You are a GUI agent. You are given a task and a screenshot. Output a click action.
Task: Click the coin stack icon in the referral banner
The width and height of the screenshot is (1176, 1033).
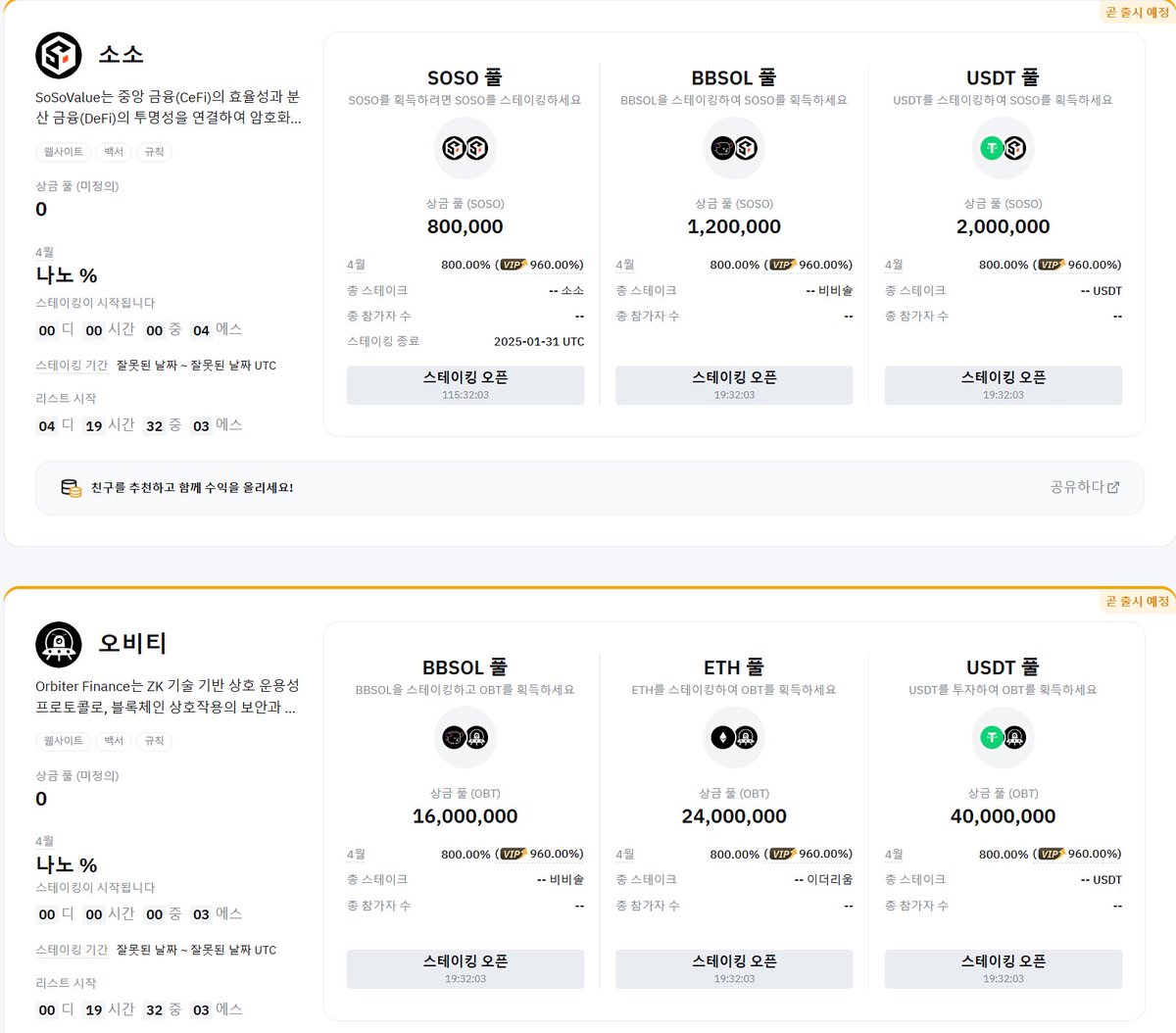coord(72,488)
